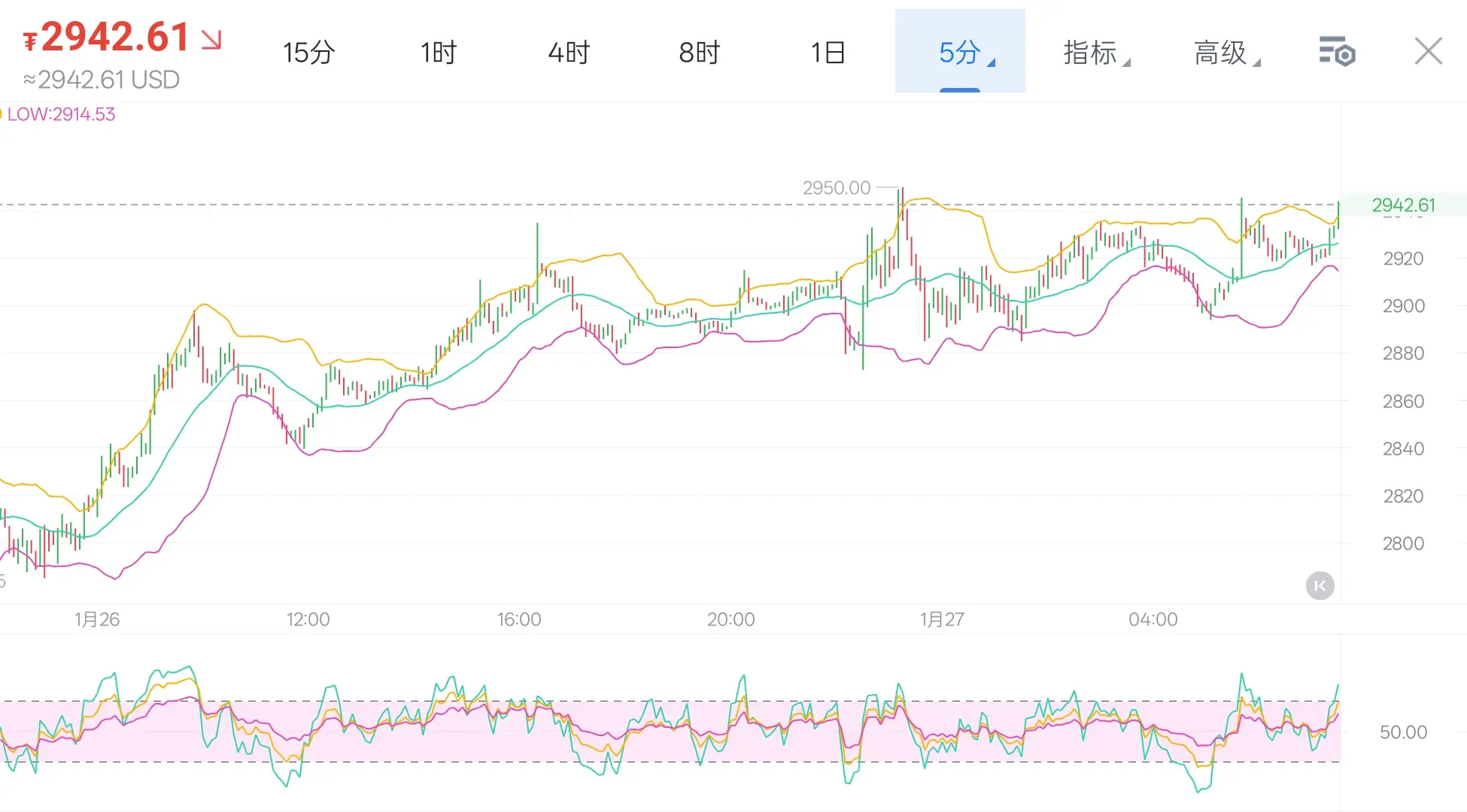Select the 4时 timeframe tab
Screen dimensions: 1467x812
569,52
